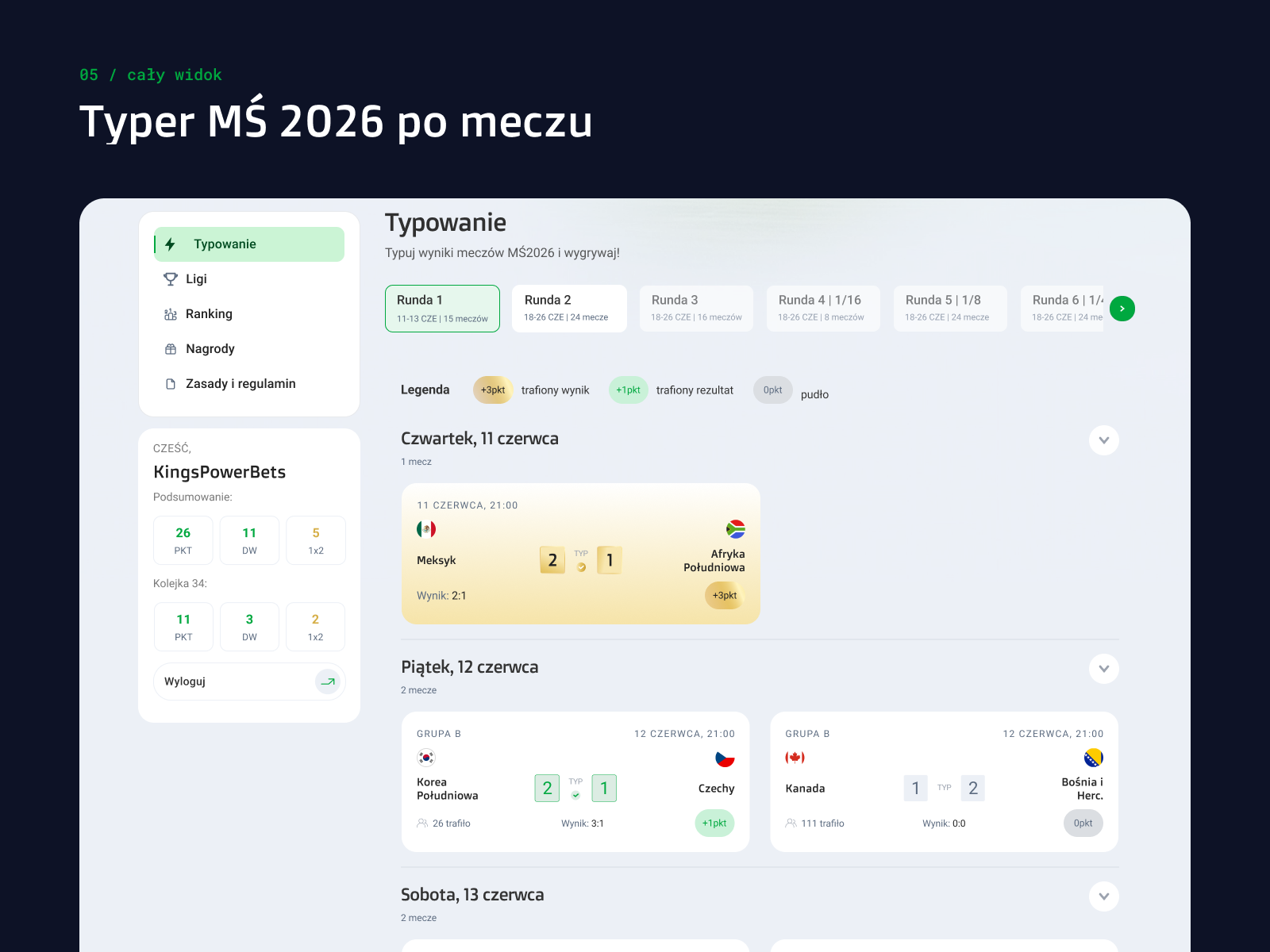
Task: Click the gold TYP checkmark icon in Meksyk match
Action: 581,567
